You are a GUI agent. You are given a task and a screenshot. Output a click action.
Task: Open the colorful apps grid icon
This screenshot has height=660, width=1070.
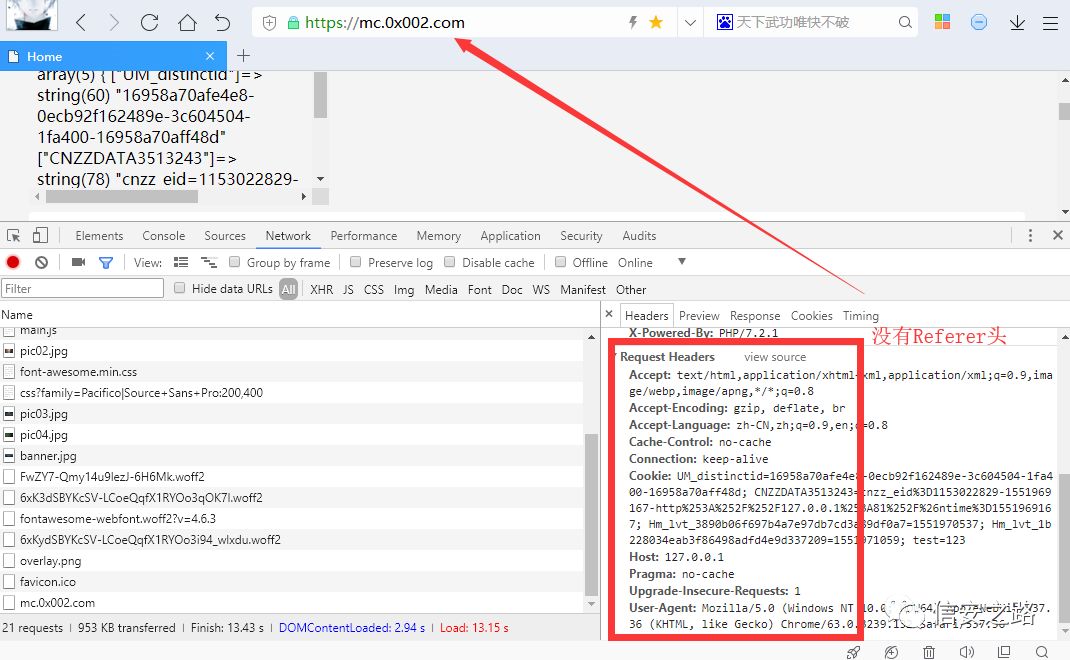pyautogui.click(x=942, y=22)
